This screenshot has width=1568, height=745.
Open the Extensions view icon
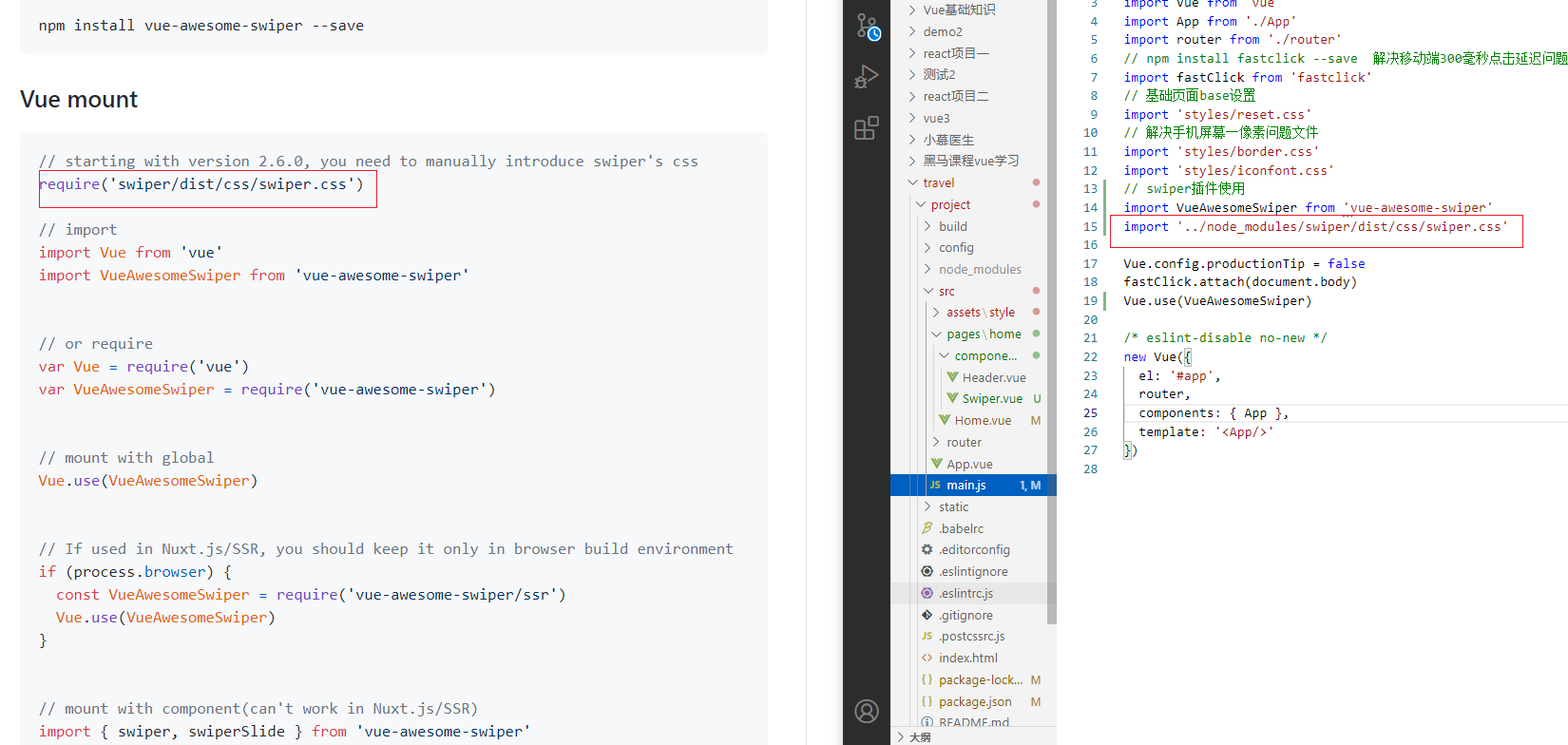coord(867,127)
